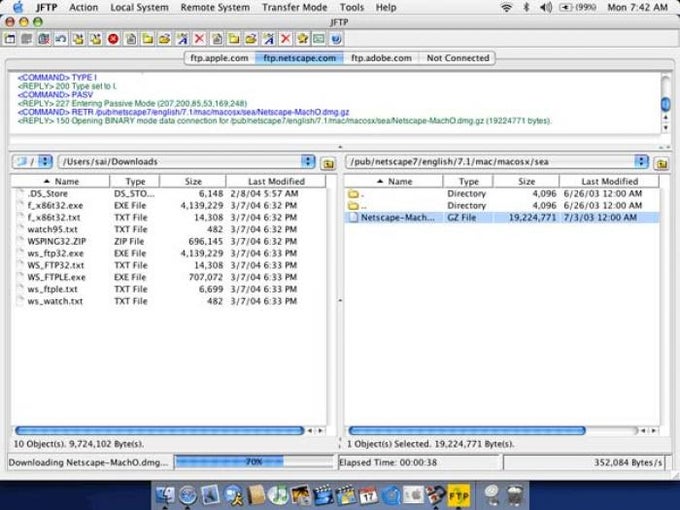Image resolution: width=680 pixels, height=510 pixels.
Task: Click the local pane horizontal scrollbar thumb
Action: tap(160, 431)
